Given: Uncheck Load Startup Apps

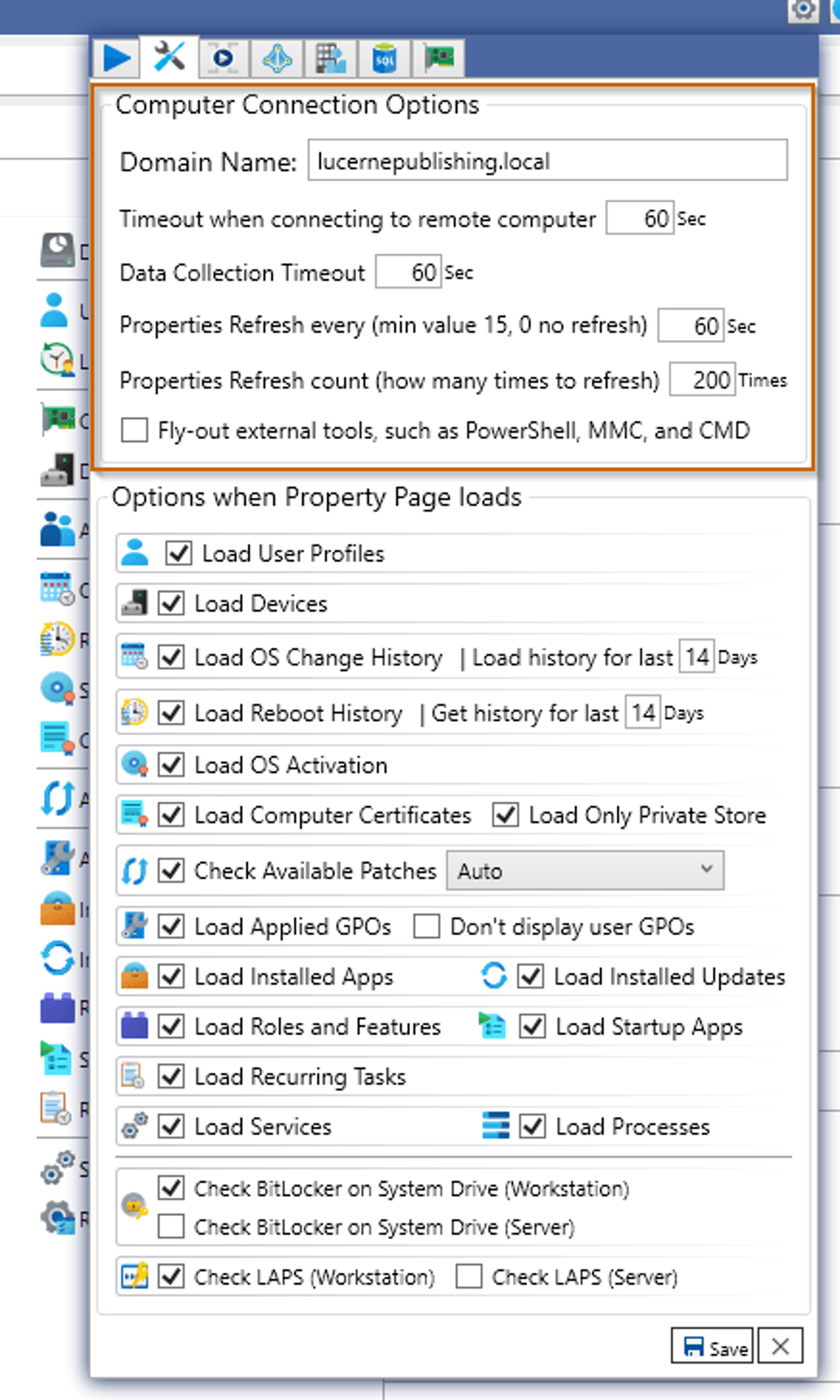Looking at the screenshot, I should click(x=533, y=1026).
